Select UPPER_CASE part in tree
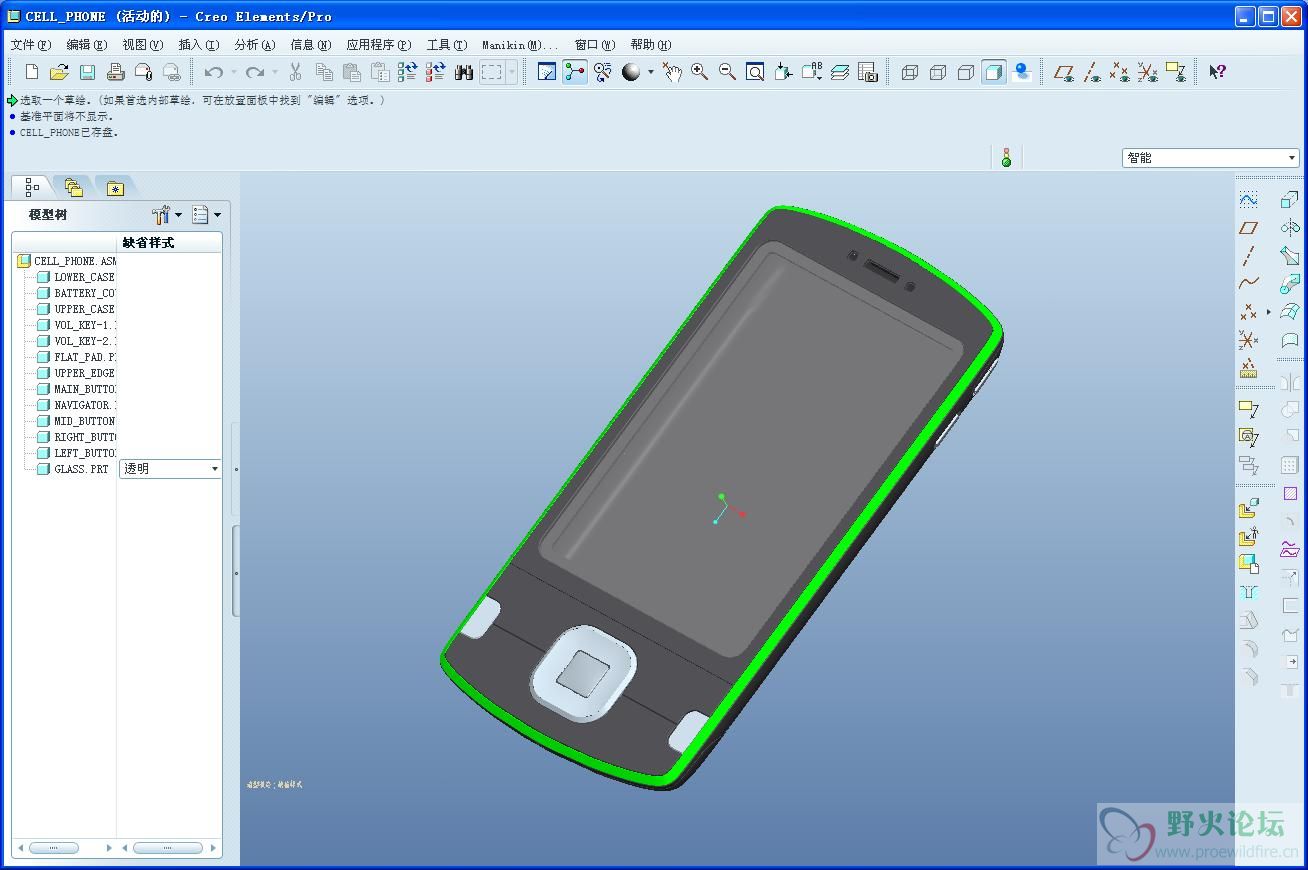Image resolution: width=1308 pixels, height=870 pixels. click(84, 309)
